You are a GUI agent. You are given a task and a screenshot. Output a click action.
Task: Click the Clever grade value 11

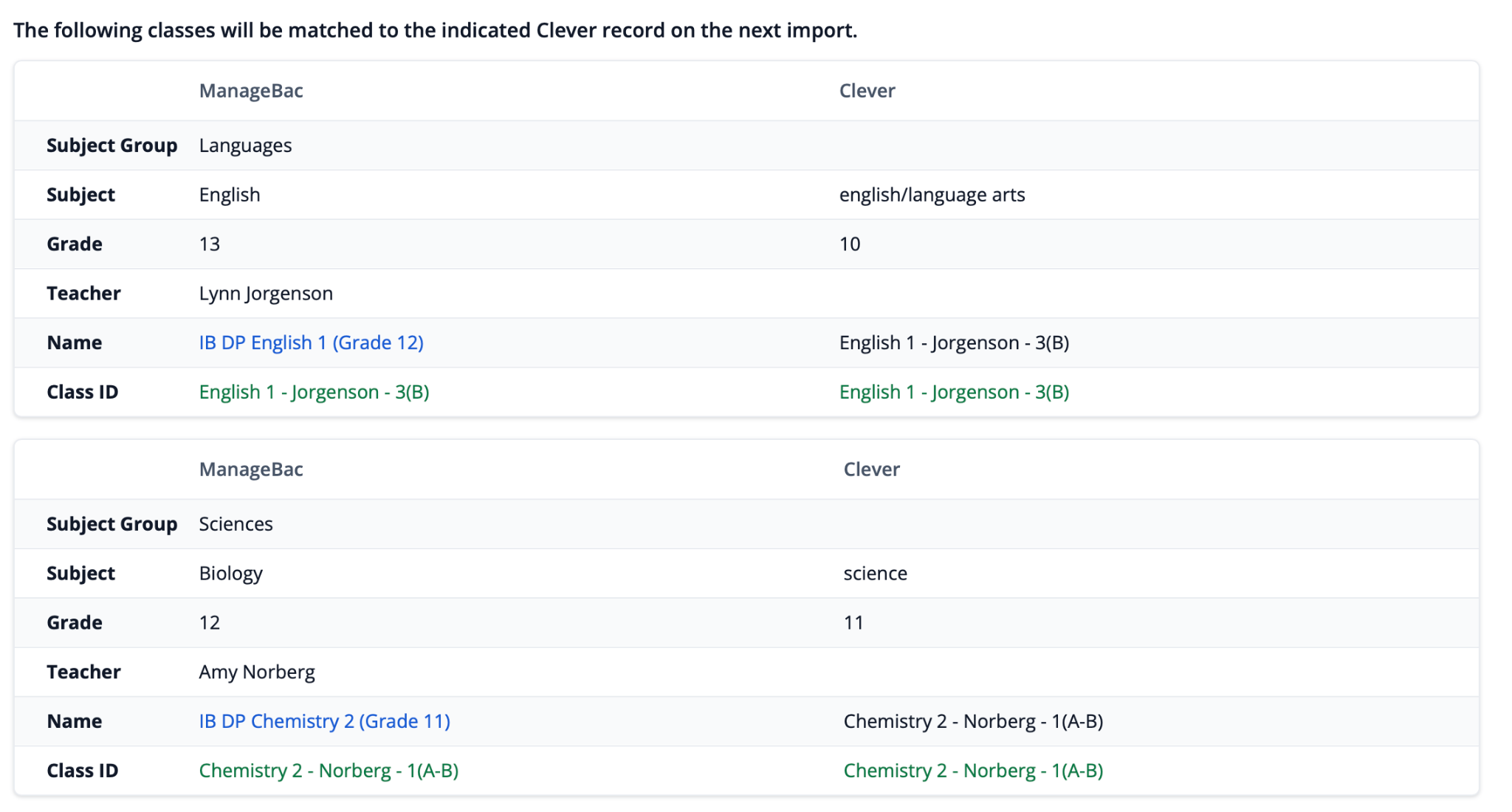pyautogui.click(x=853, y=623)
